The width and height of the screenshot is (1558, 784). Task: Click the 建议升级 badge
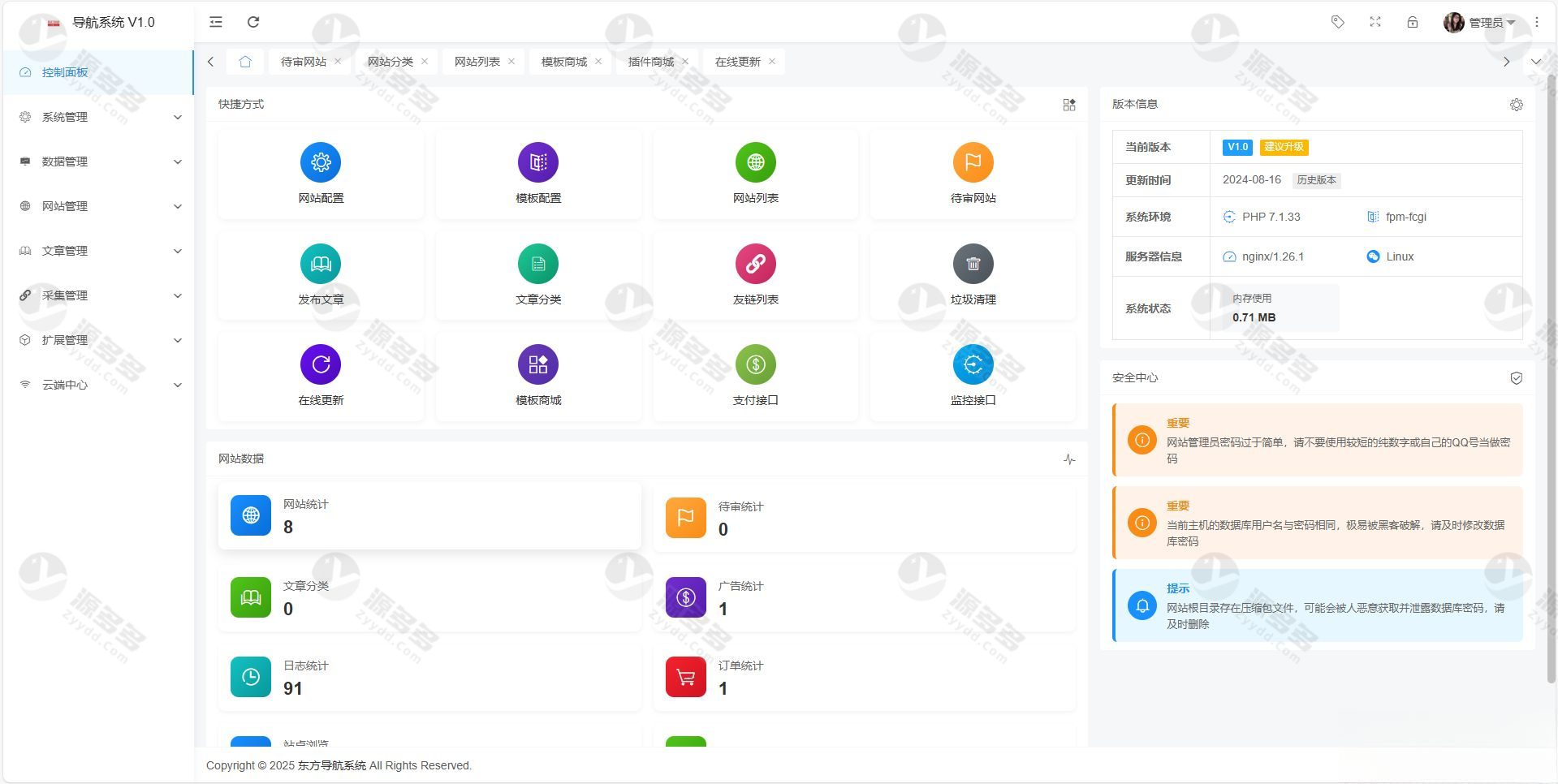point(1284,147)
